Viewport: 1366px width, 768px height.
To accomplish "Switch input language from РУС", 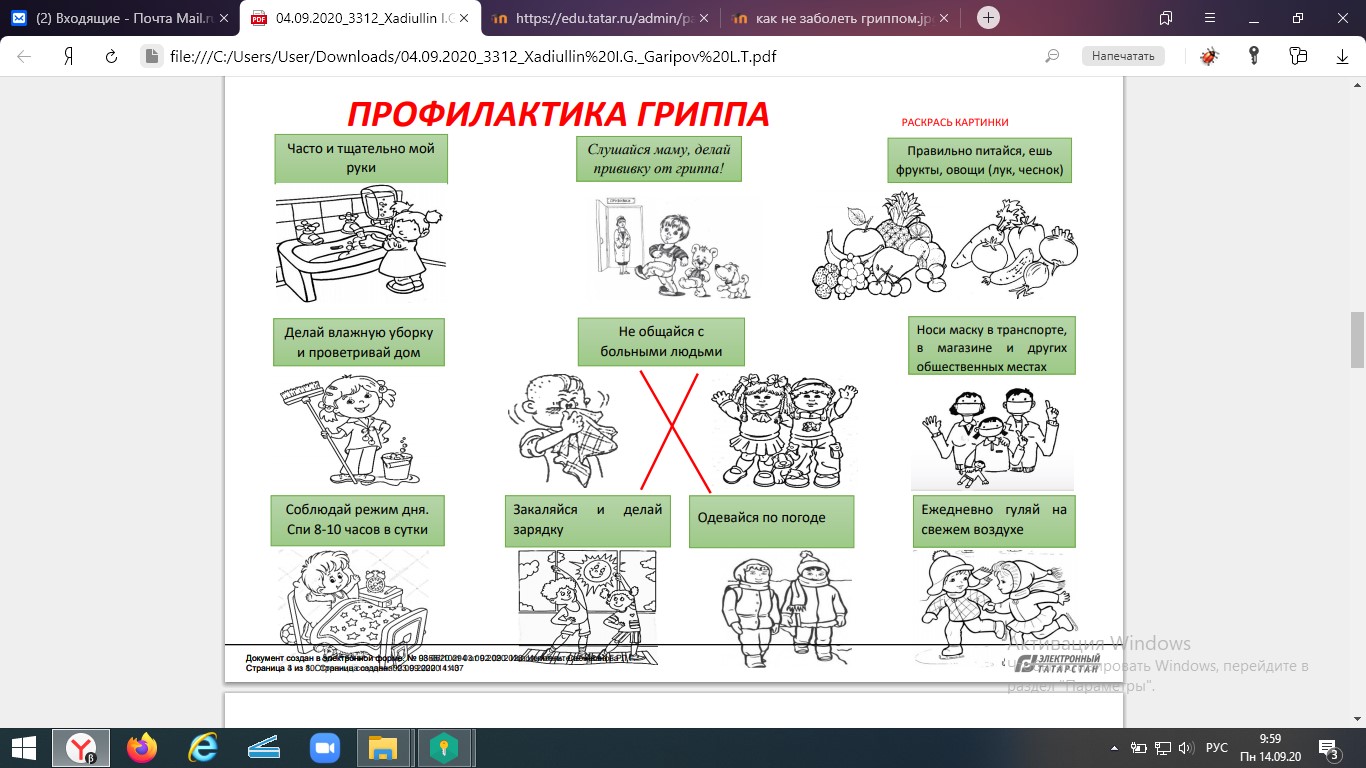I will click(x=1216, y=748).
